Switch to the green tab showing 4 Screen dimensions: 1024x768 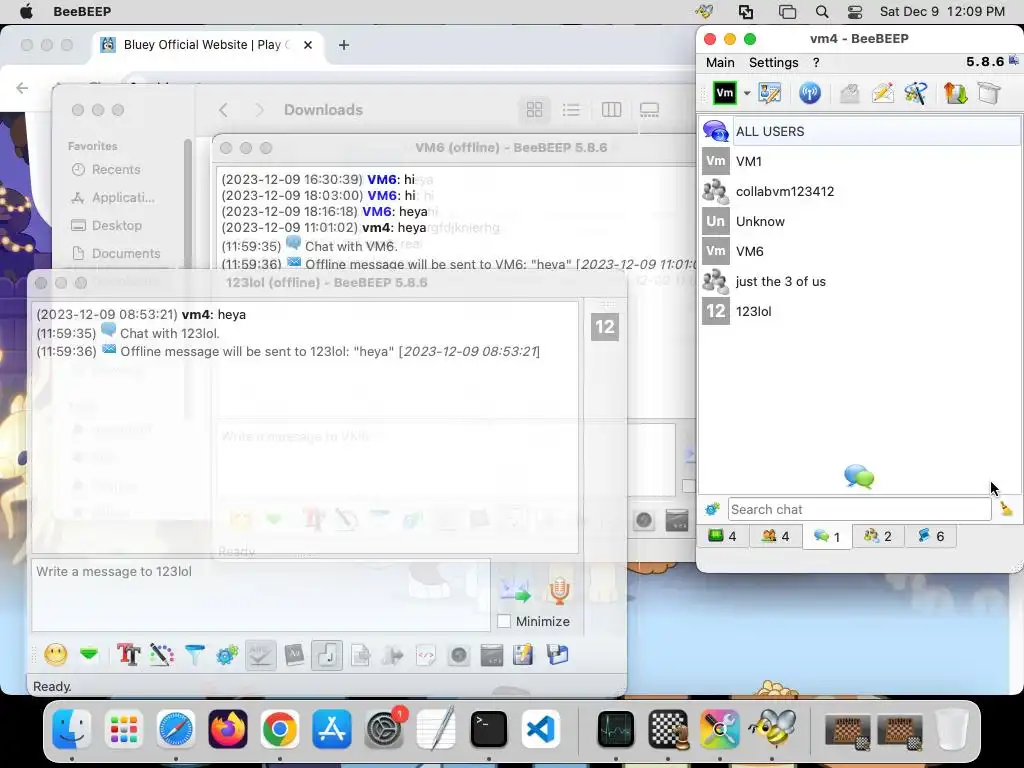723,536
